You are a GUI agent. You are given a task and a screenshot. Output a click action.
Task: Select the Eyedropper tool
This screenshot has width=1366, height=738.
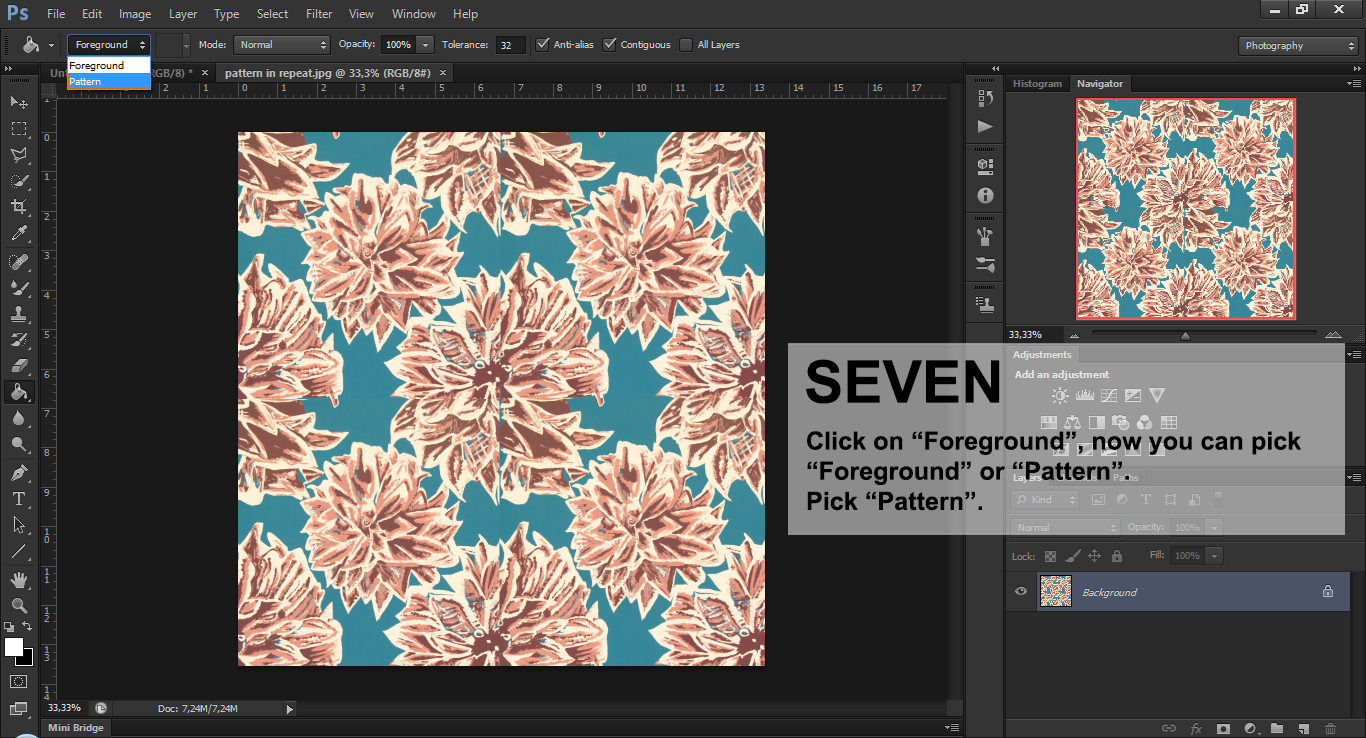pyautogui.click(x=19, y=234)
